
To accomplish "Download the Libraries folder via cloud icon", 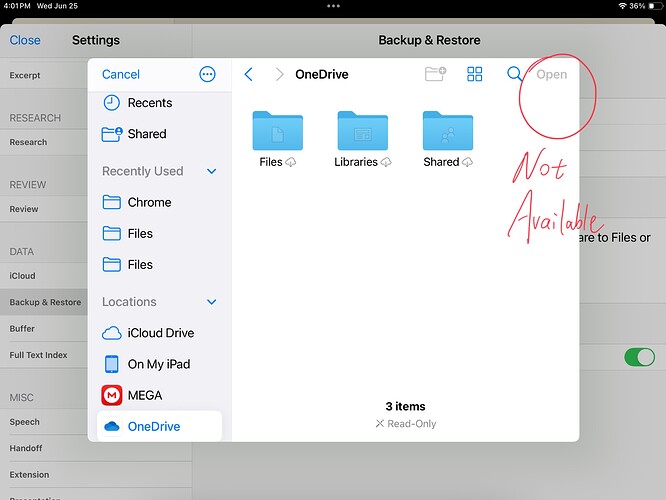I will coord(386,162).
